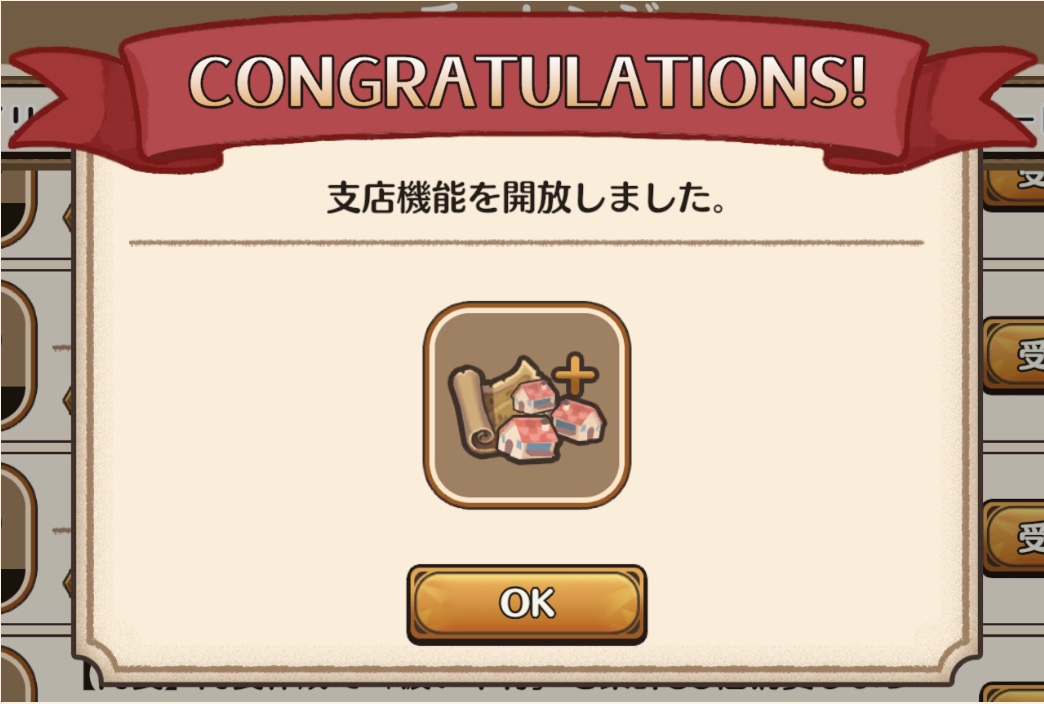Click the cut-off orange button at bottom right

pos(1013,693)
